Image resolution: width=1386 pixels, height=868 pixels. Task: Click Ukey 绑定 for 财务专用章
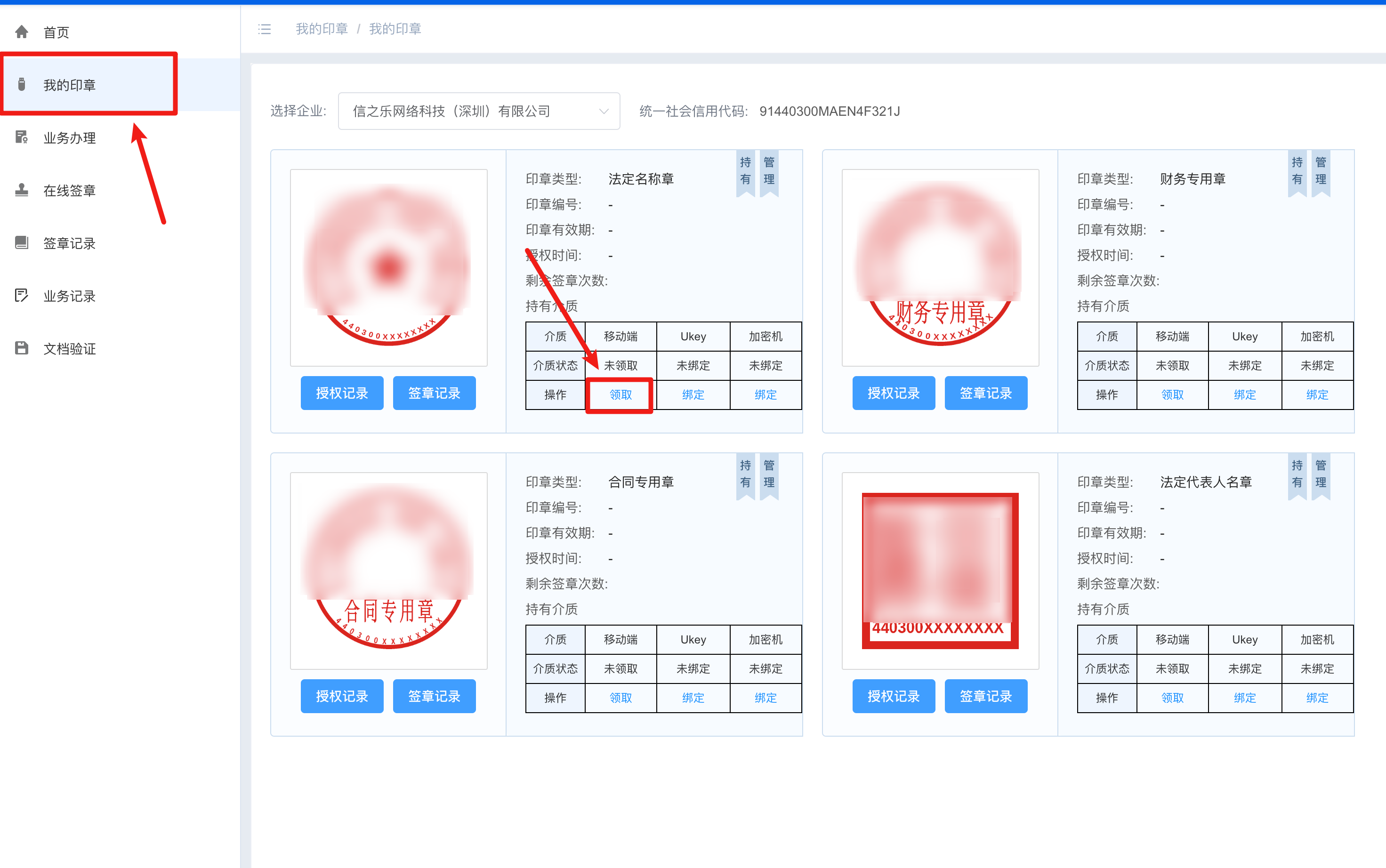click(1245, 395)
